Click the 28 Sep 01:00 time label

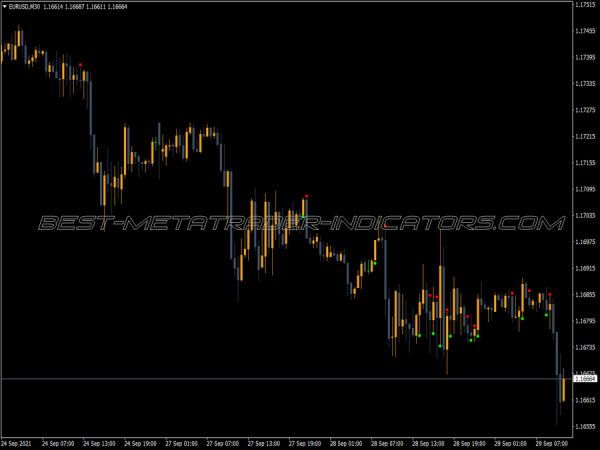pyautogui.click(x=346, y=443)
